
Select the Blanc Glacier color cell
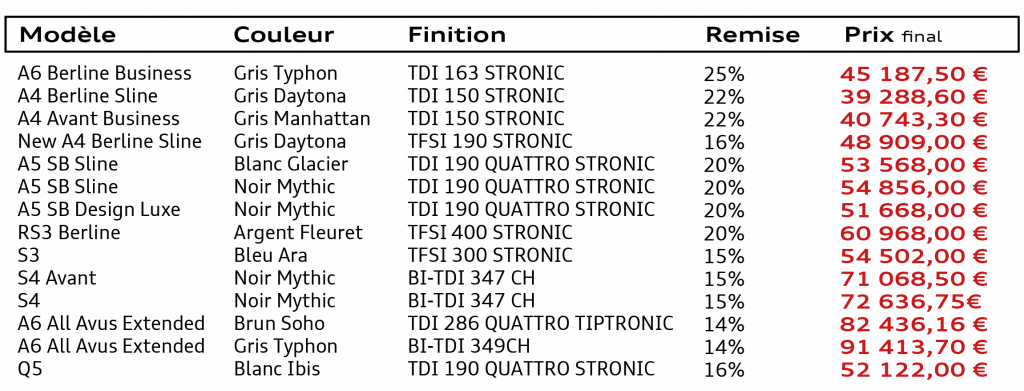point(291,164)
